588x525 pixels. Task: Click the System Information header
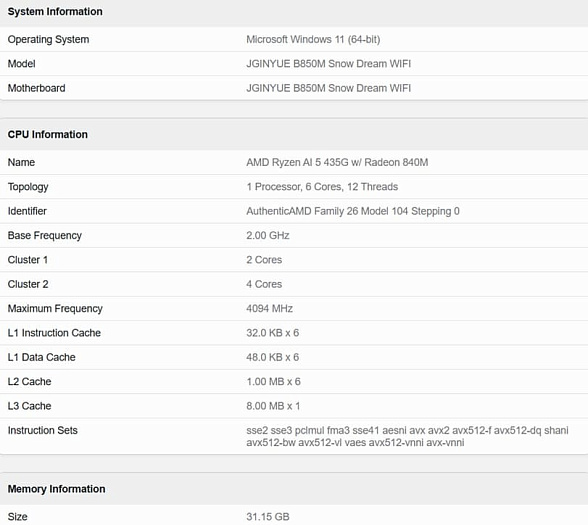click(55, 12)
